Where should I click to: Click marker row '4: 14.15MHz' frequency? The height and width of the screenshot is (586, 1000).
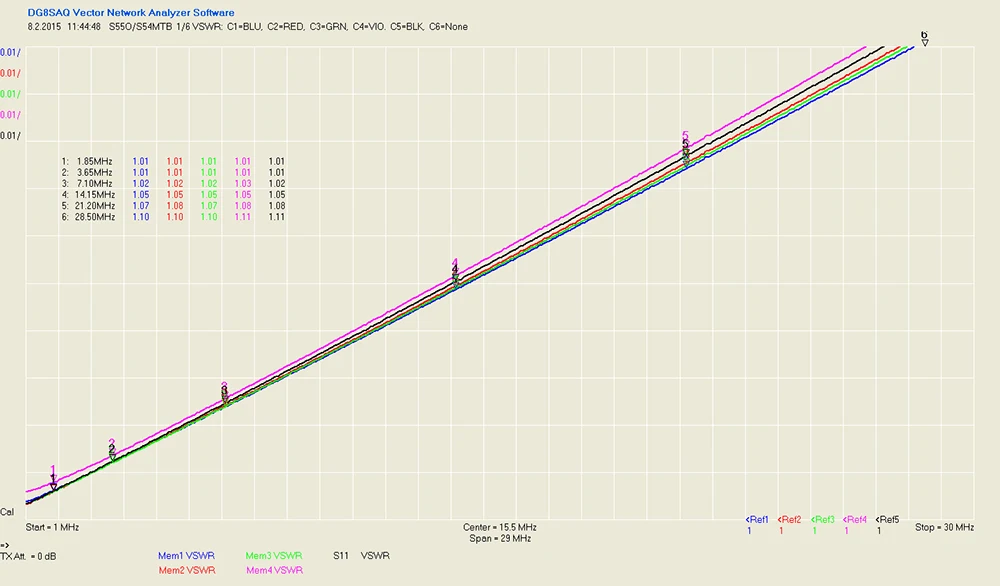(x=96, y=194)
